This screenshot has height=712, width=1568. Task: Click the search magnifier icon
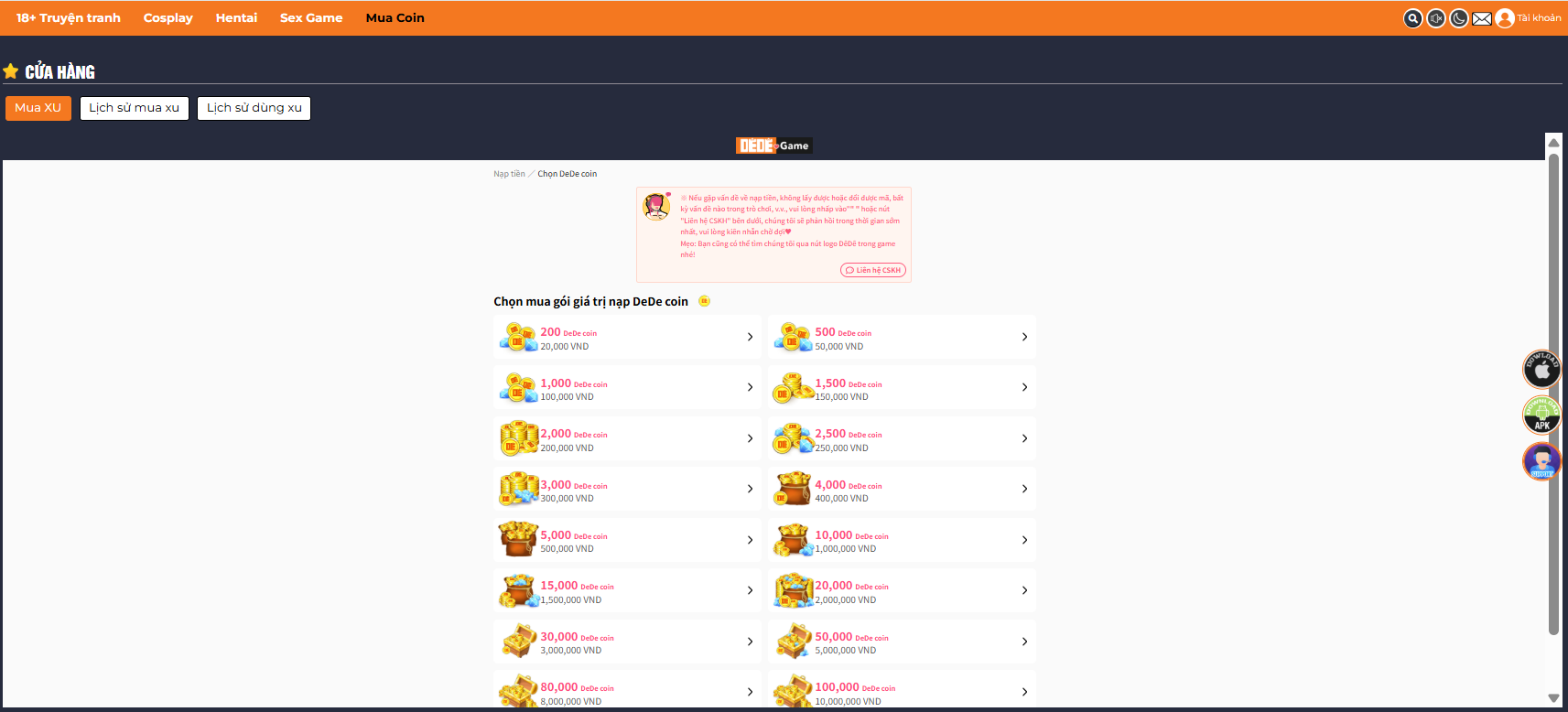coord(1413,18)
